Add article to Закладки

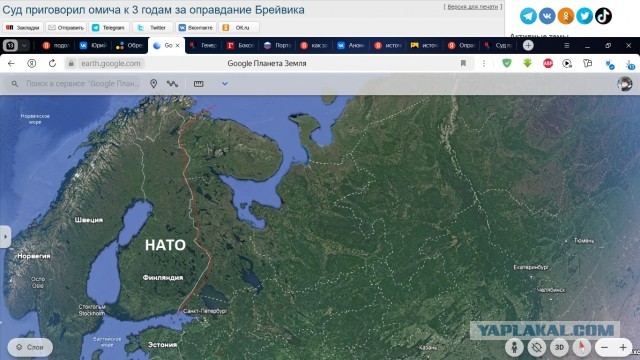(23, 27)
